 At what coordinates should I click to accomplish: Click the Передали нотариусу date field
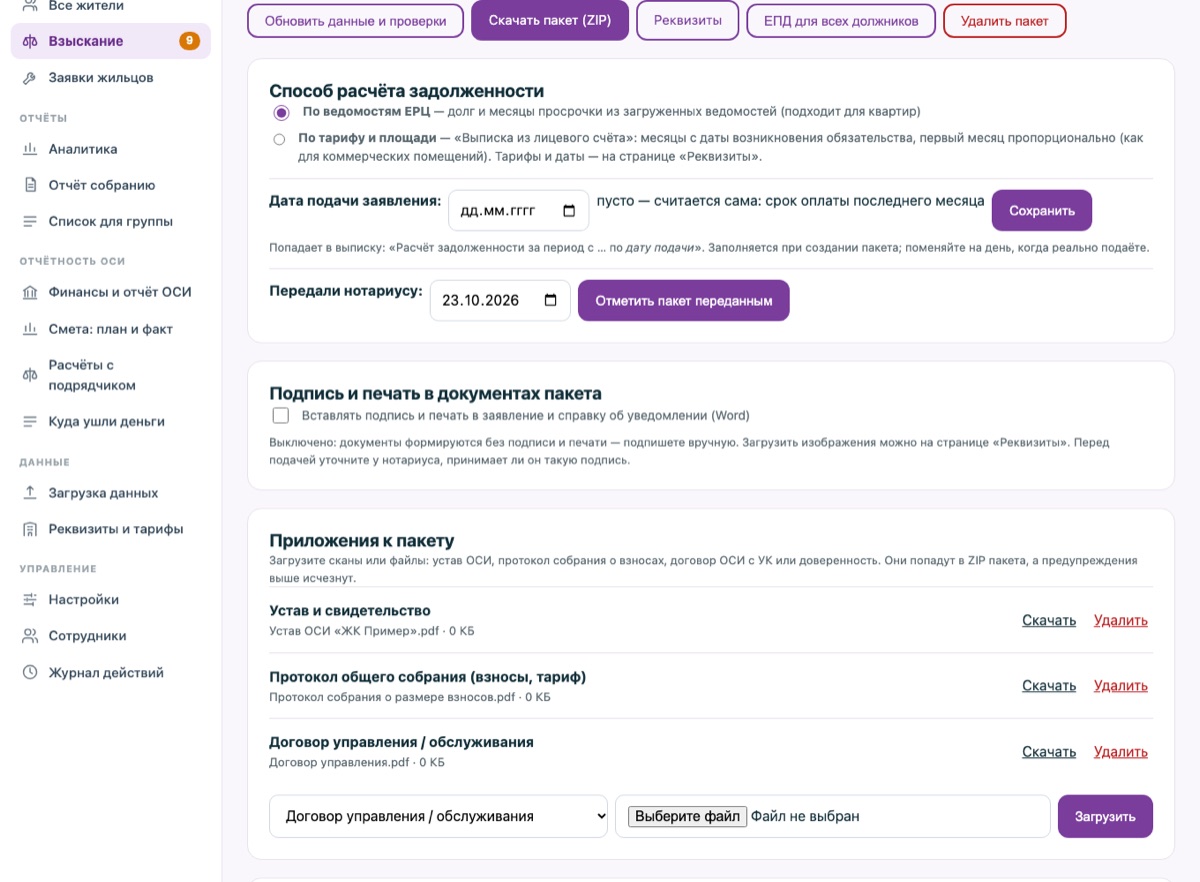coord(500,300)
